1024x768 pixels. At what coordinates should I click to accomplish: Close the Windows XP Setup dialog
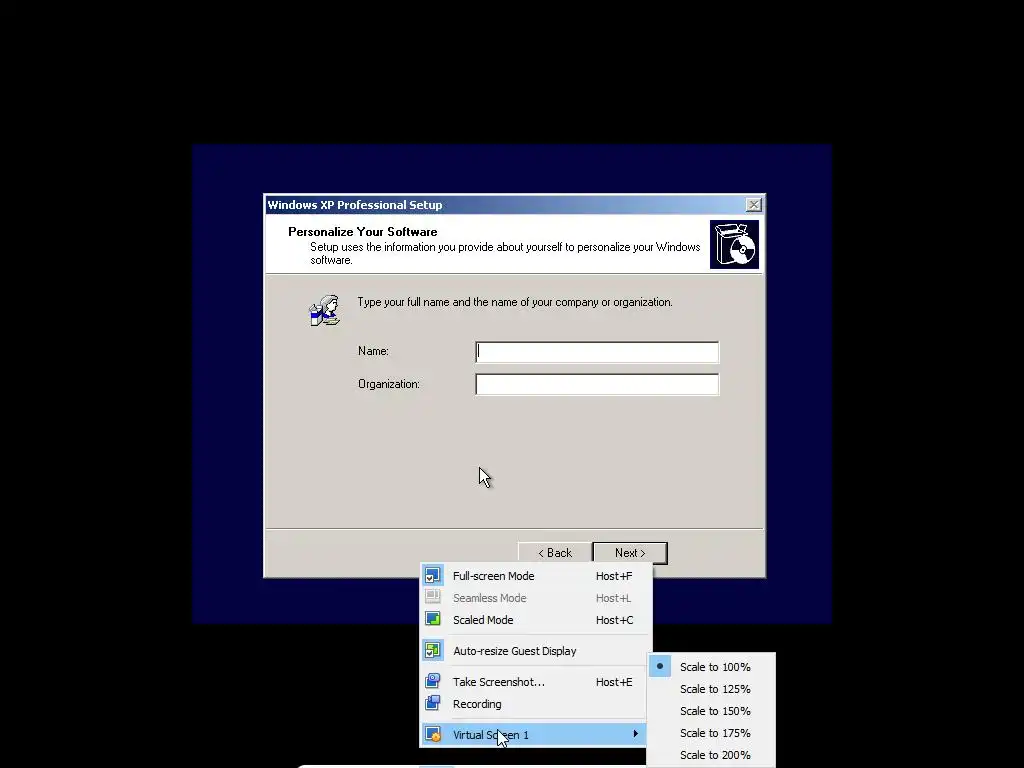[x=754, y=204]
